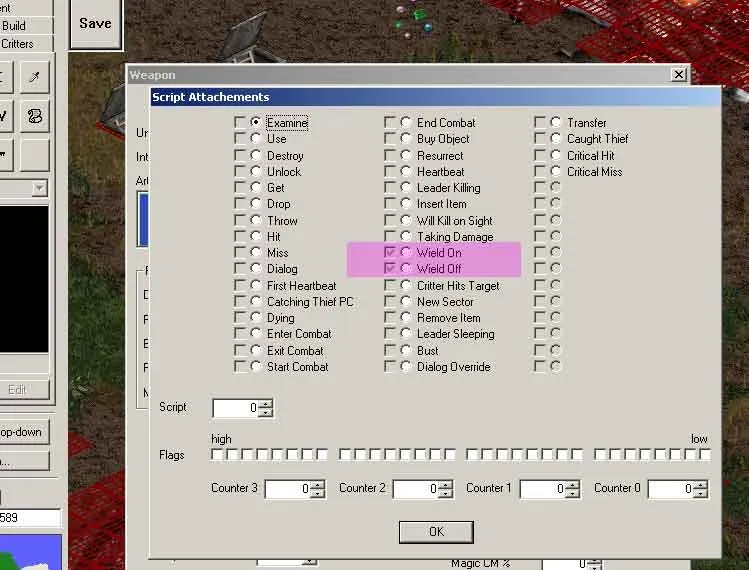Close the Weapon window
The width and height of the screenshot is (749, 570).
click(679, 75)
